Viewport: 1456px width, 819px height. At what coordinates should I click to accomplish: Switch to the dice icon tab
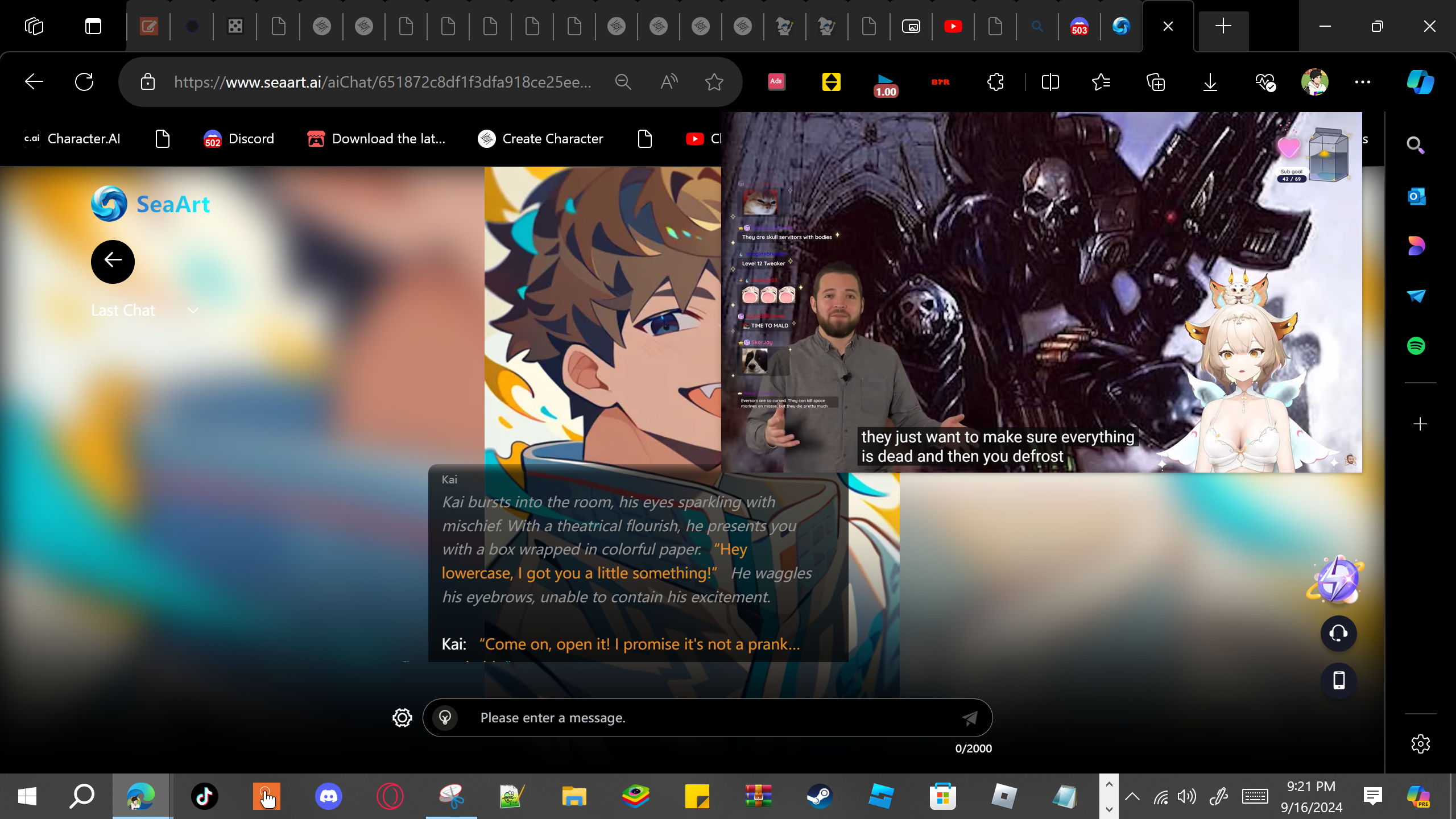click(x=235, y=26)
